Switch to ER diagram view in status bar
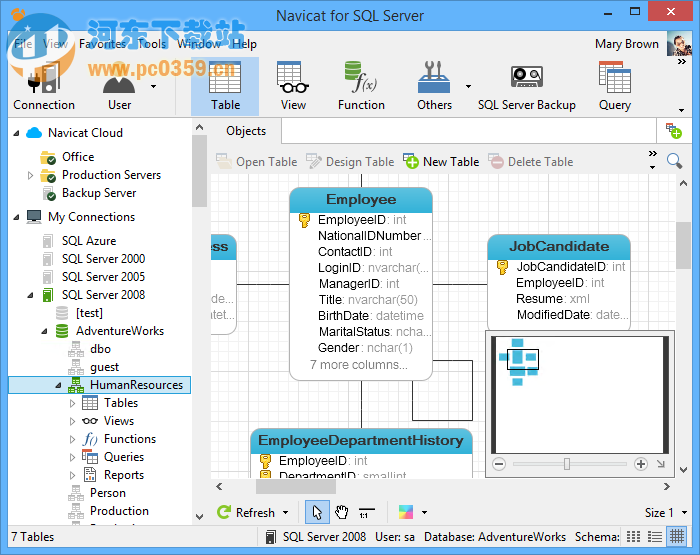Image resolution: width=700 pixels, height=555 pixels. pyautogui.click(x=677, y=536)
